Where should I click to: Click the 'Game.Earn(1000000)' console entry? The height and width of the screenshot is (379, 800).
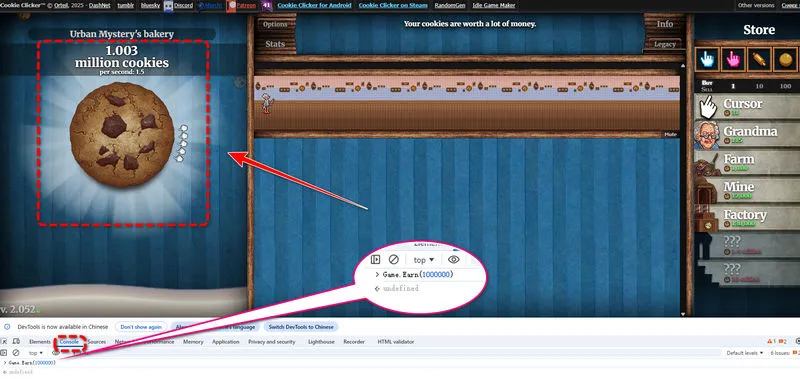(x=32, y=363)
